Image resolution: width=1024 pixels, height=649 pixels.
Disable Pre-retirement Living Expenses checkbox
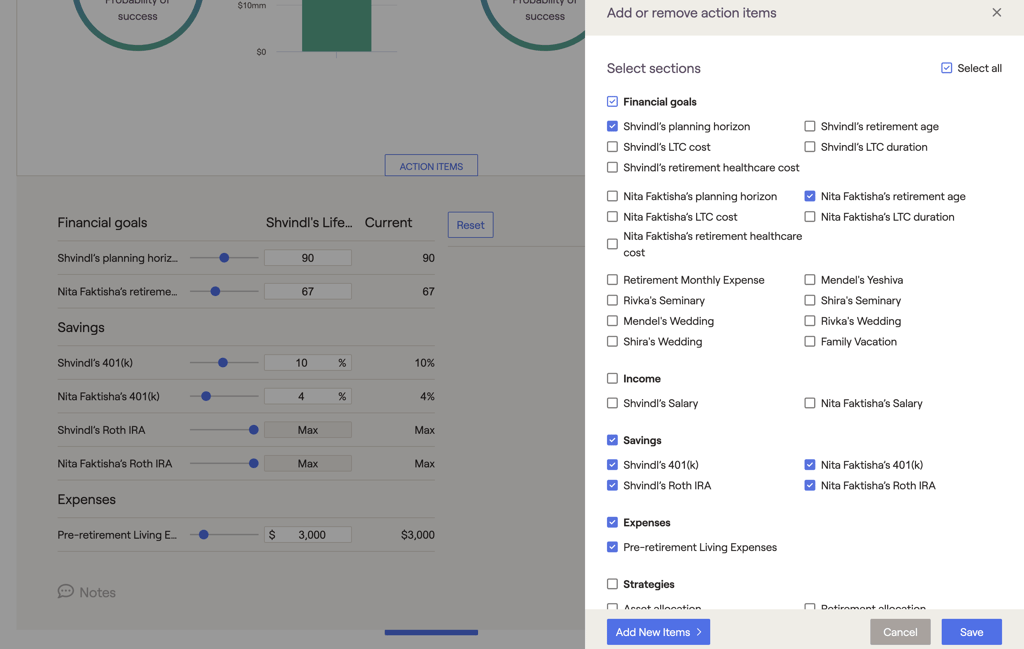[x=612, y=548]
